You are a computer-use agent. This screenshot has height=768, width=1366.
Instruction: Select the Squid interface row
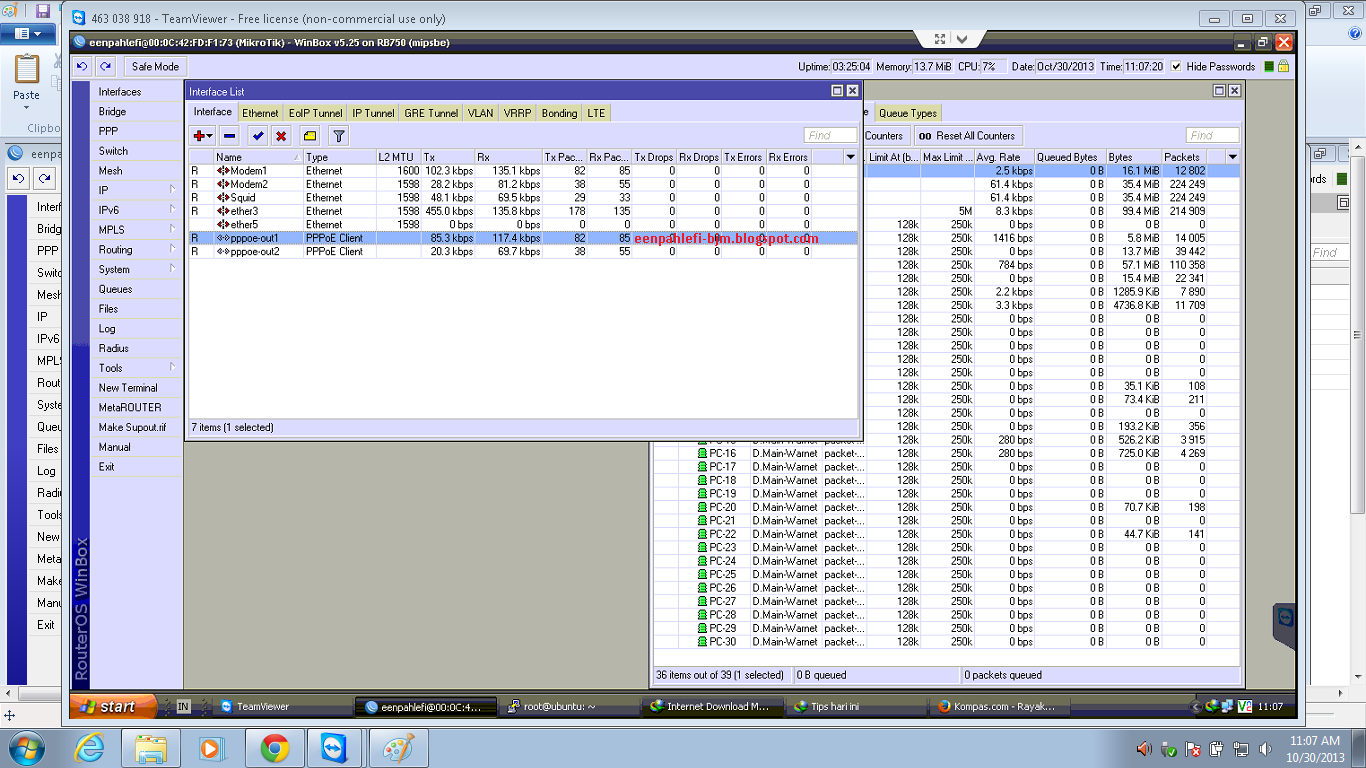[523, 198]
